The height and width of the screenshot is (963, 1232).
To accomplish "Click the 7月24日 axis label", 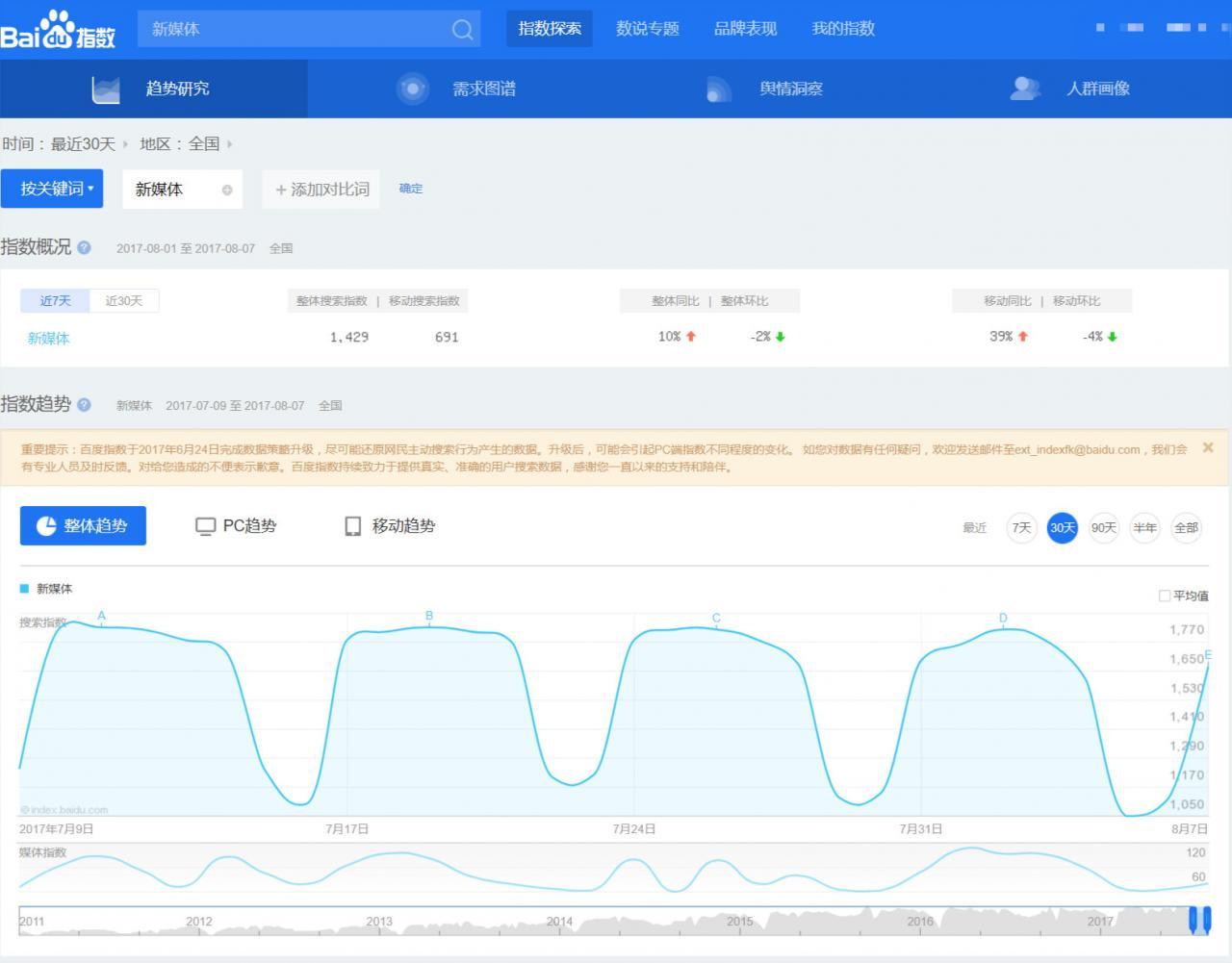I will pos(634,829).
